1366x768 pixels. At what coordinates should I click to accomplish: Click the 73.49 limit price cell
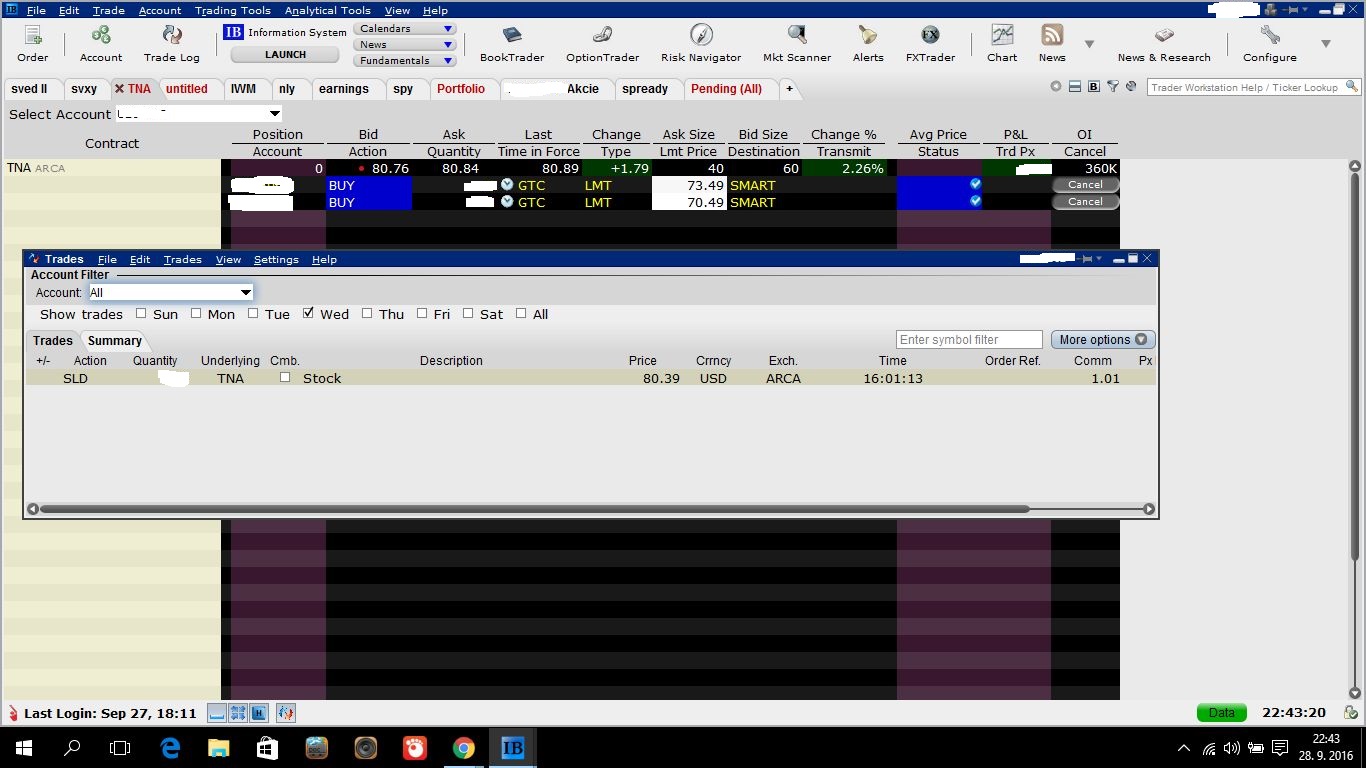pos(689,185)
